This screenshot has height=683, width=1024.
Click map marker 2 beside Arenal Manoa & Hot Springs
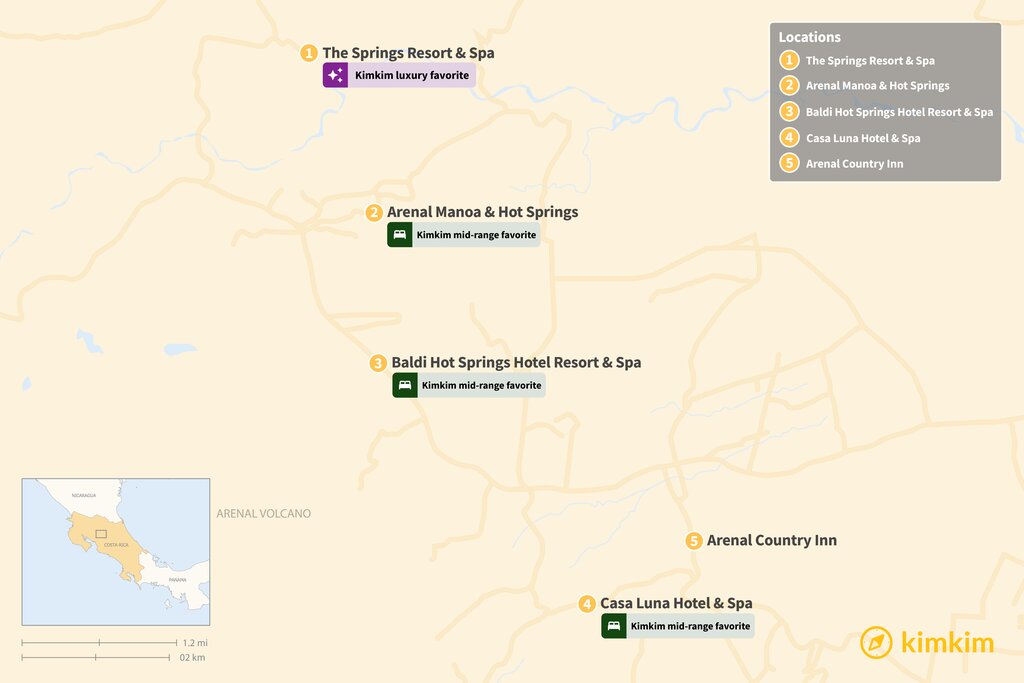[374, 212]
